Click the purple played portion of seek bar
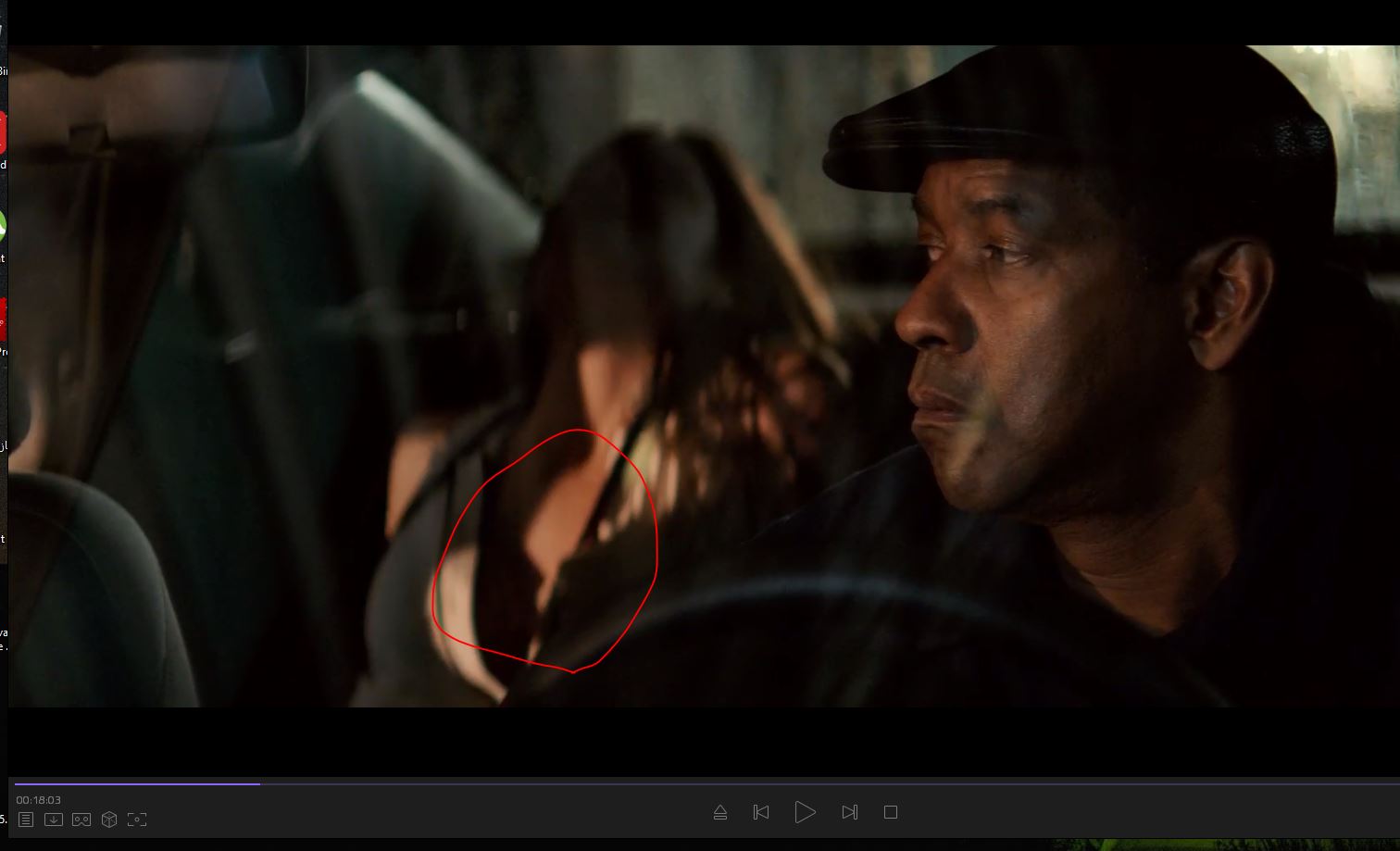The image size is (1400, 851). [139, 783]
